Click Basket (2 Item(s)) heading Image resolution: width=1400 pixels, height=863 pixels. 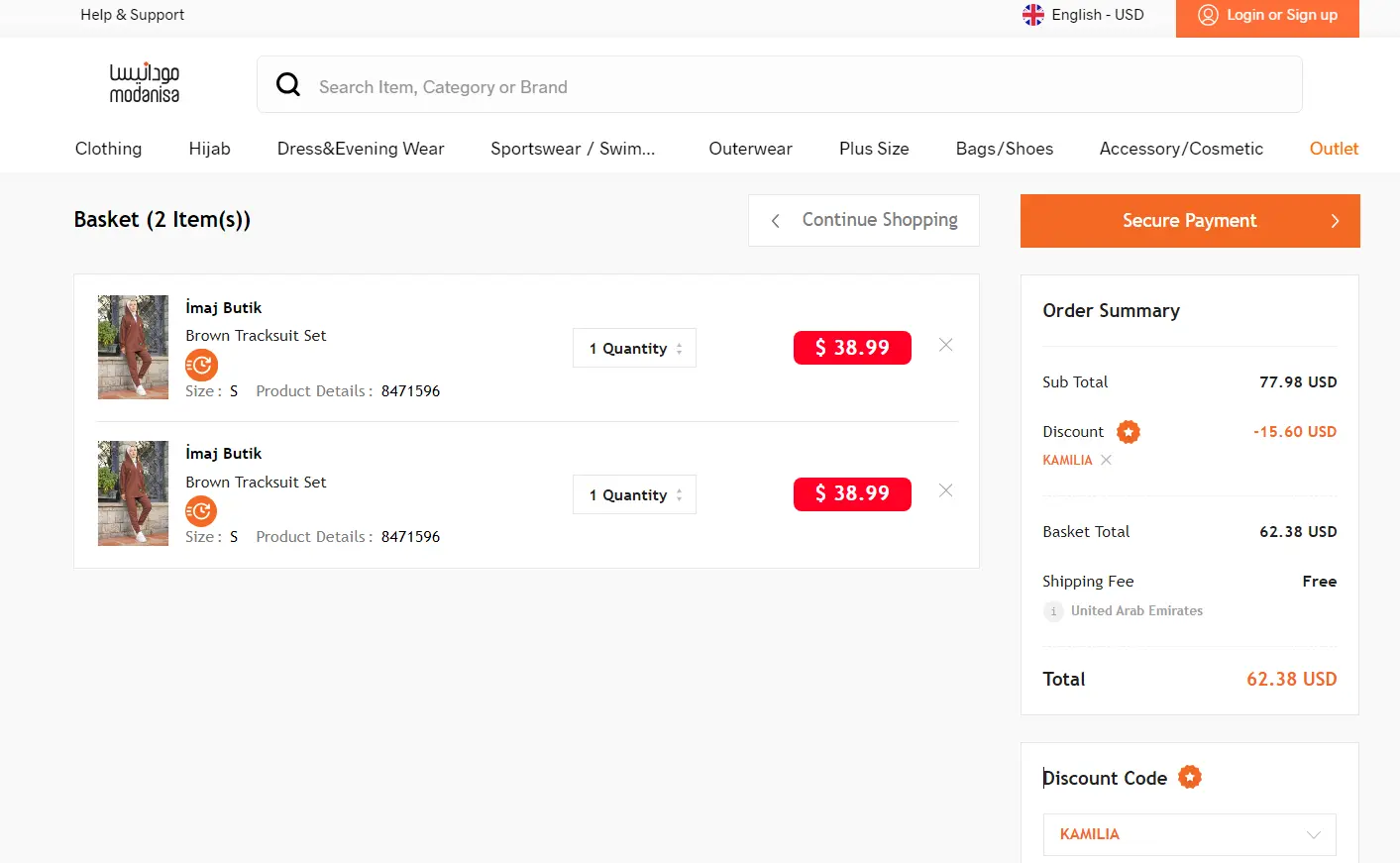162,220
